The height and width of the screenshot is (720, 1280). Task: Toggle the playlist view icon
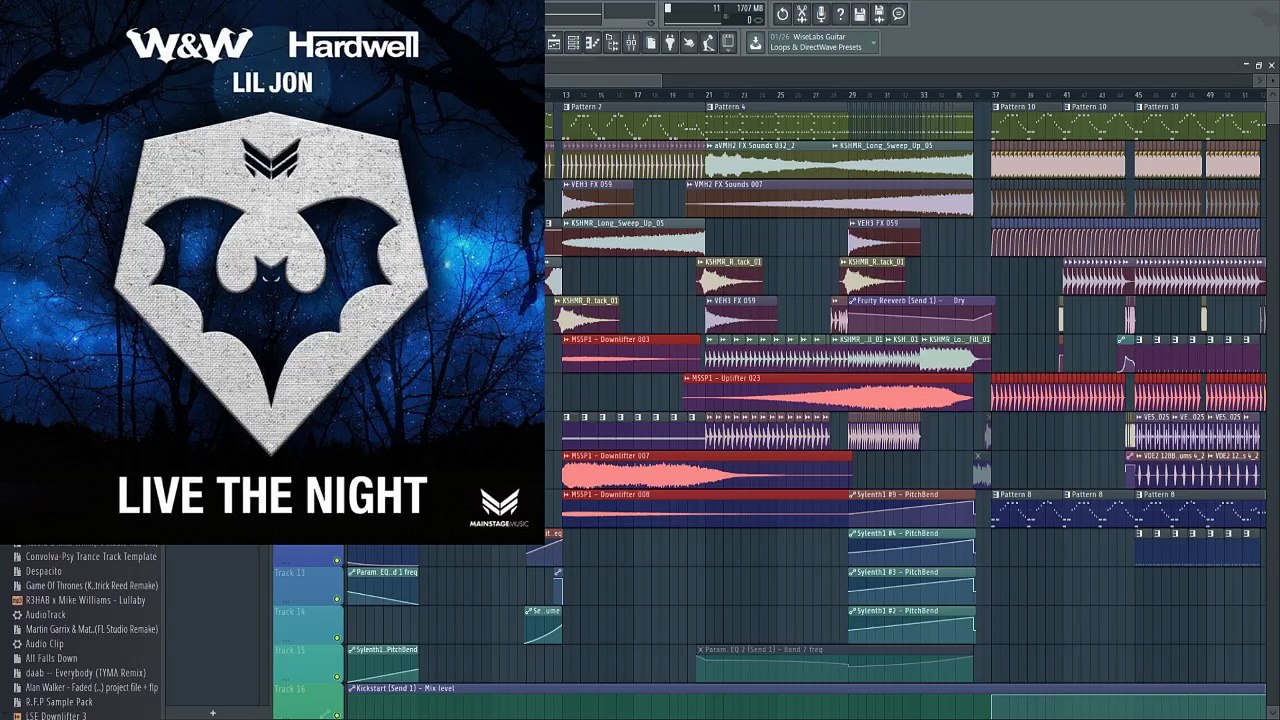point(554,43)
